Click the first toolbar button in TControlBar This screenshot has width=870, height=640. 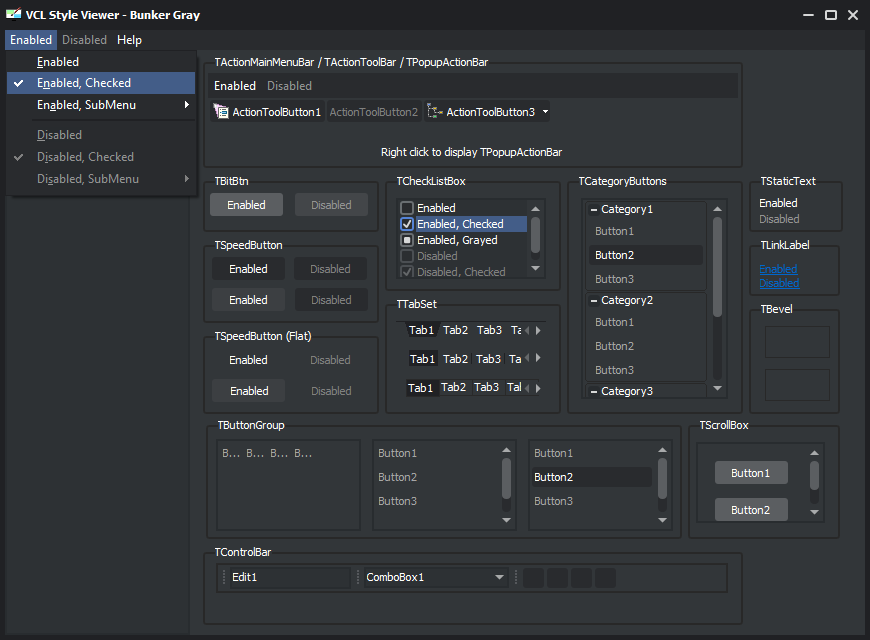[533, 578]
